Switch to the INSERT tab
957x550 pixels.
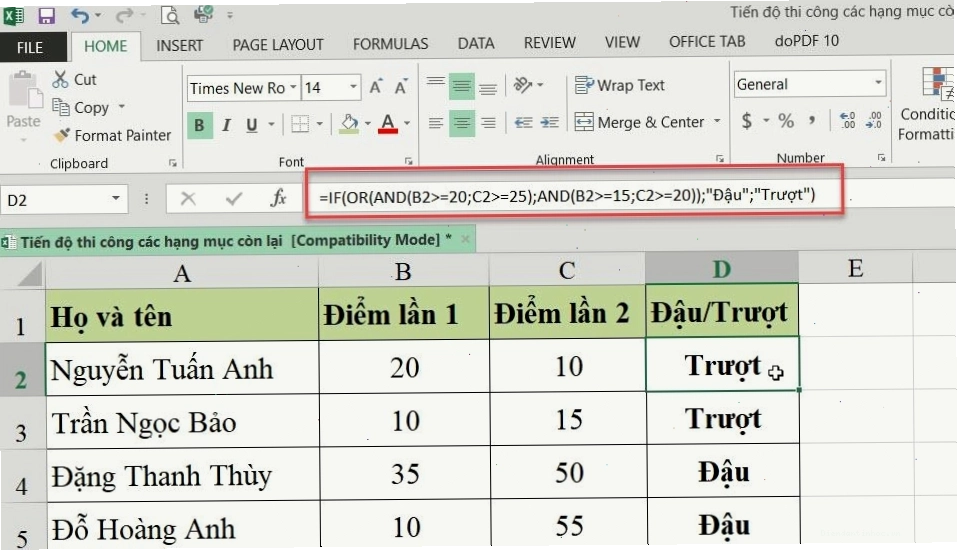point(179,45)
